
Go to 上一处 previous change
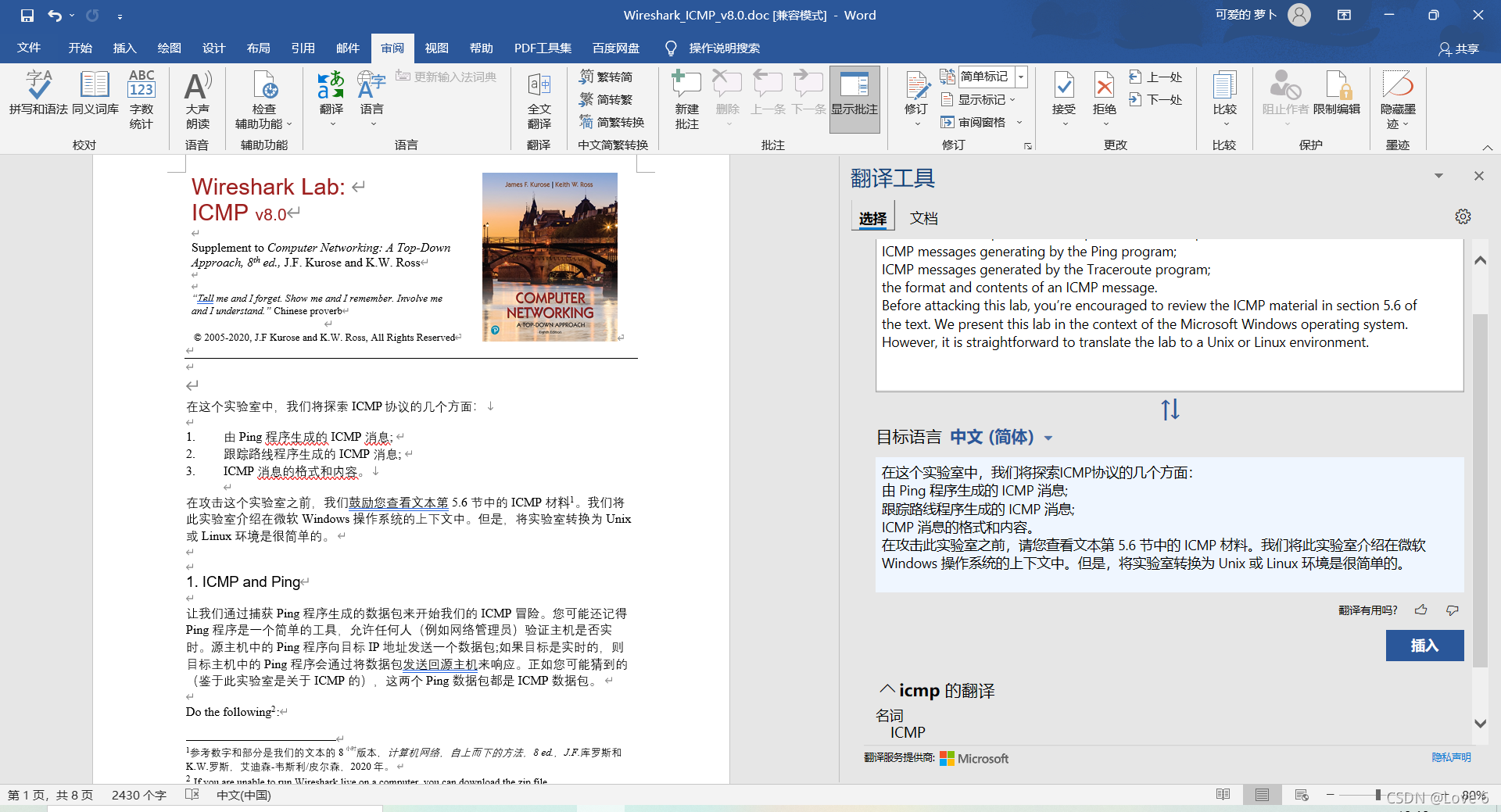(1155, 77)
